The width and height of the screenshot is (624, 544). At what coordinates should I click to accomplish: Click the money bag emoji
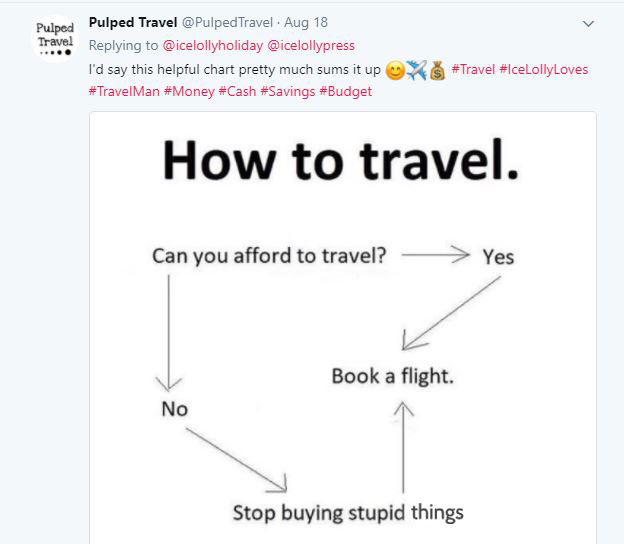click(437, 70)
